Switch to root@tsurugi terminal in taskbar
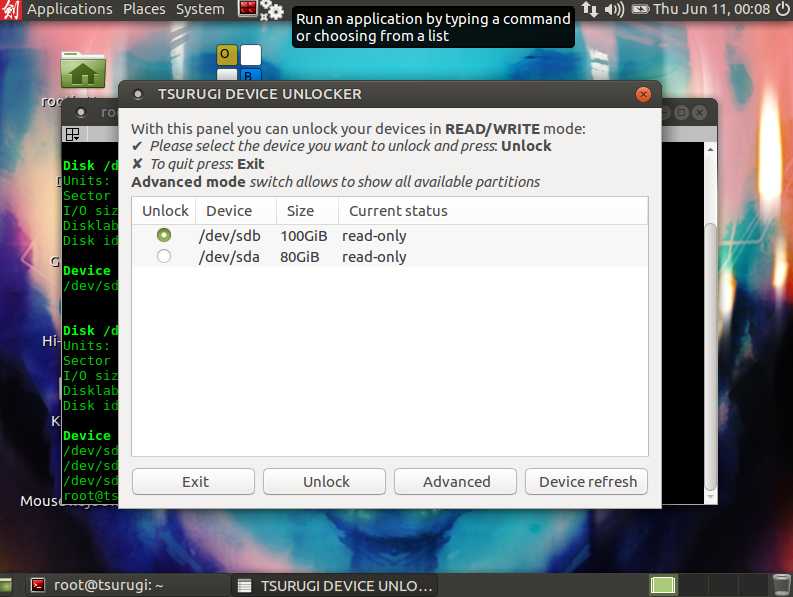Screen dimensions: 793x597 pos(127,585)
